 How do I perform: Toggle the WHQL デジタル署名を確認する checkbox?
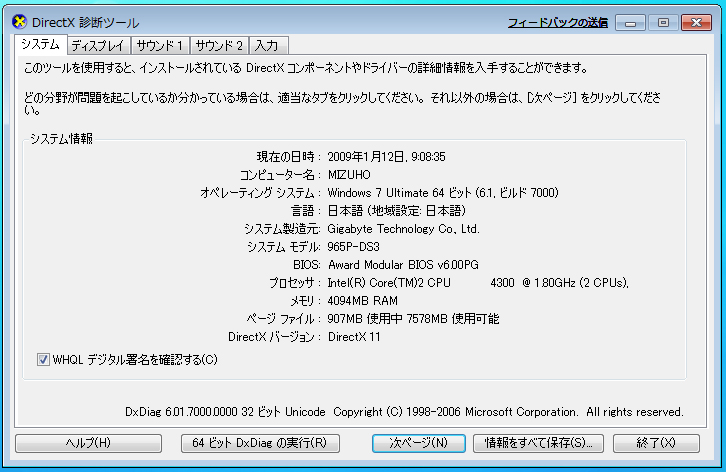pos(43,359)
